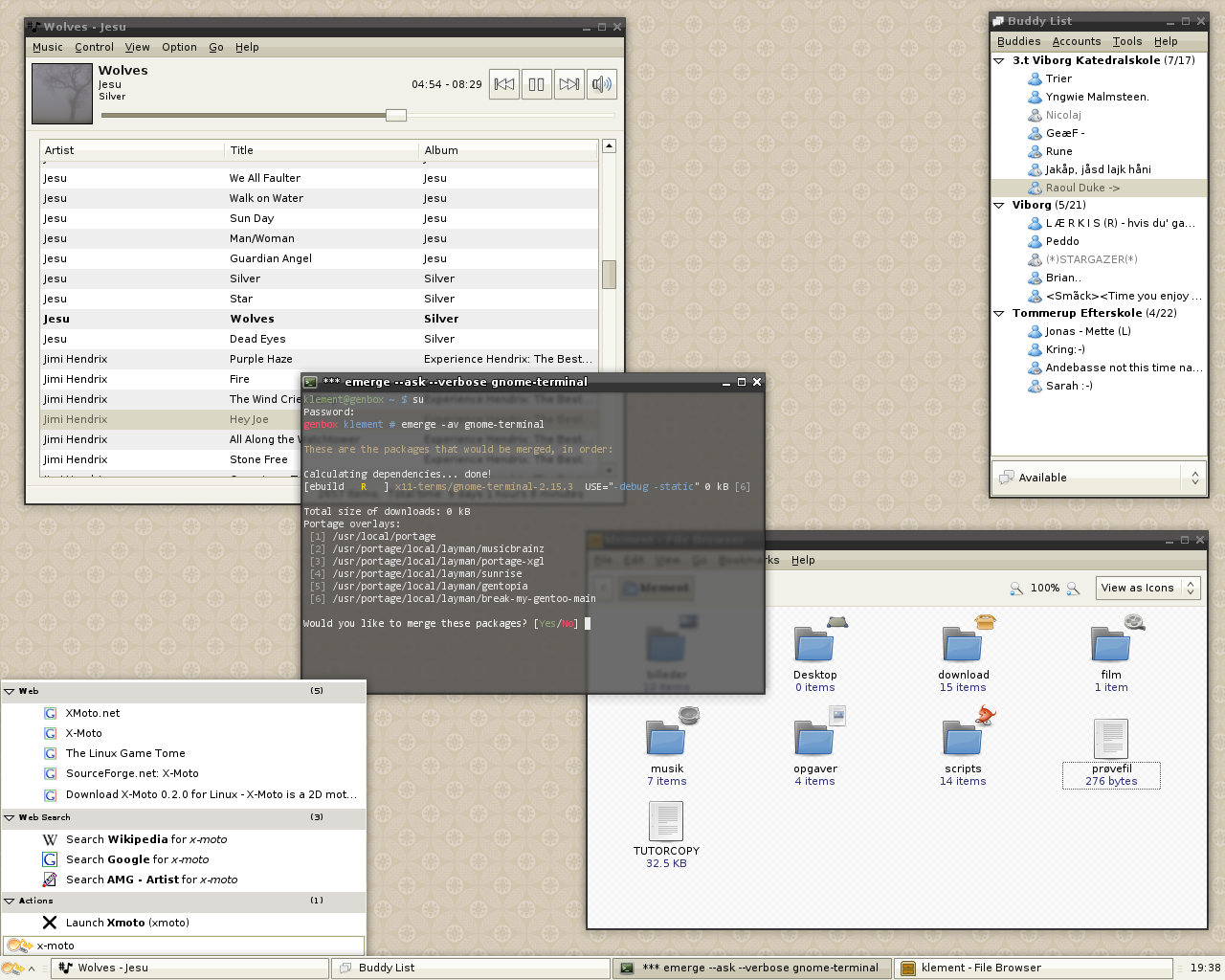Open the Music menu
Screen dimensions: 1225x980
(48, 47)
